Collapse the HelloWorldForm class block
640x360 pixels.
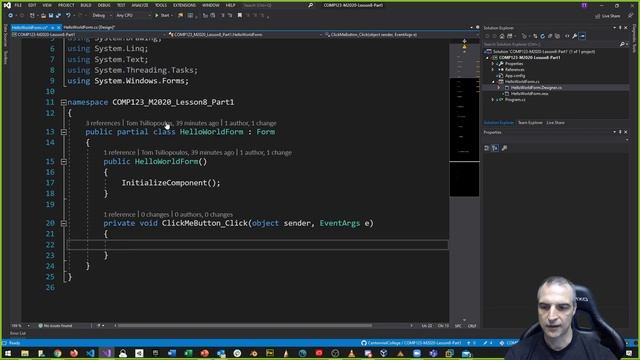coord(64,132)
